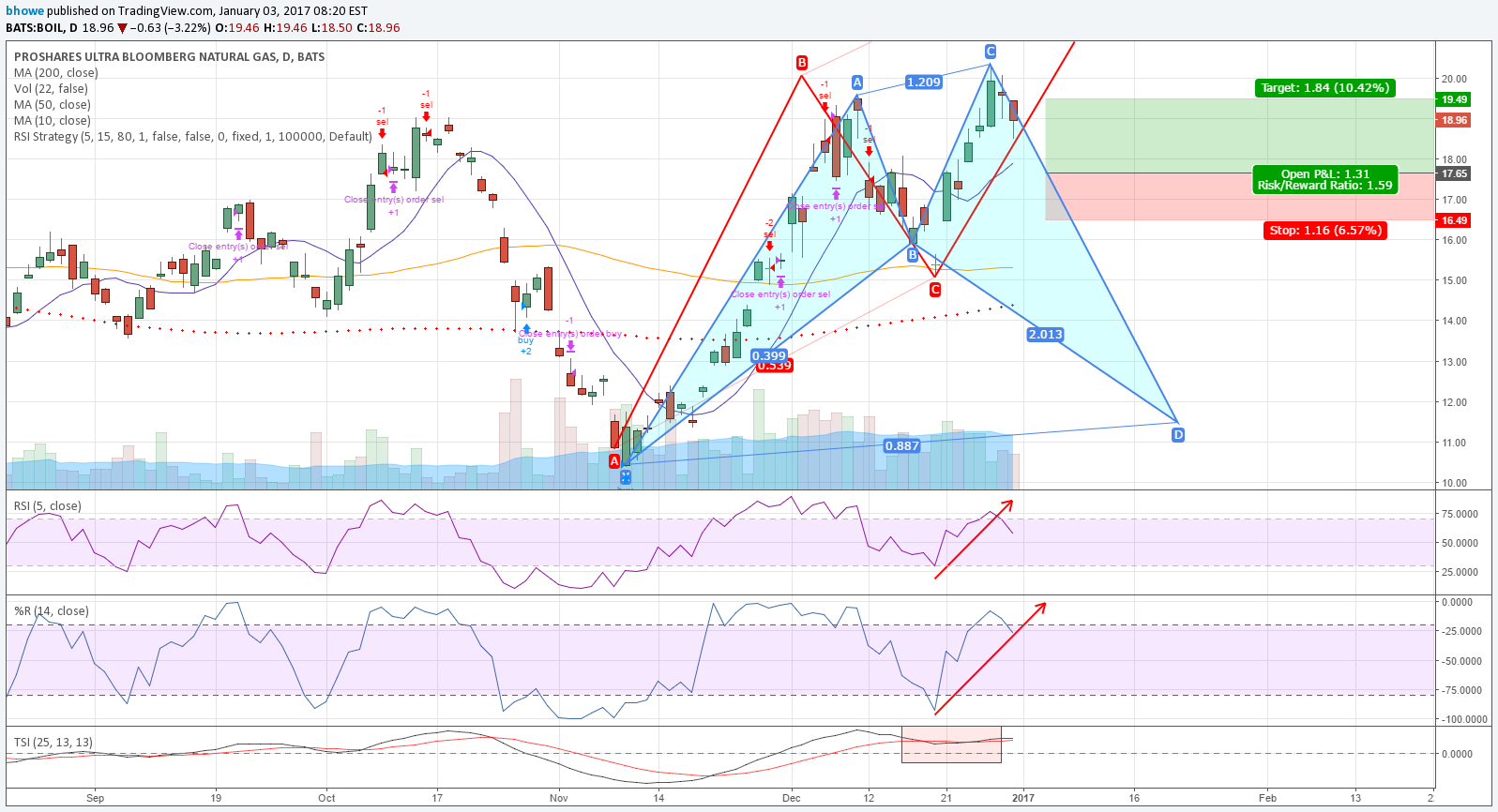This screenshot has width=1498, height=812.
Task: Click the RSI (5, close) pane label
Action: (48, 506)
